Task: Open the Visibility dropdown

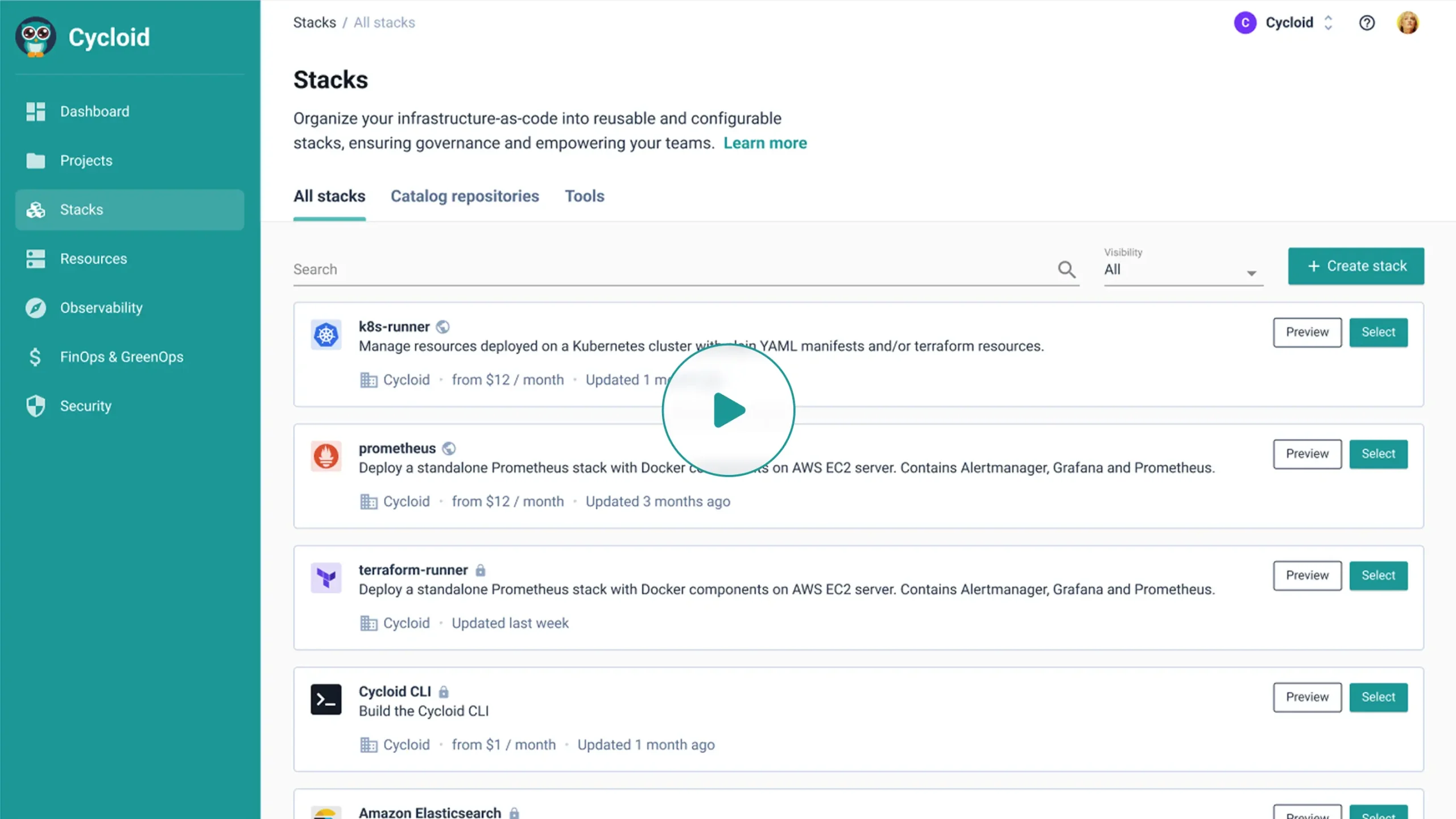Action: tap(1183, 270)
